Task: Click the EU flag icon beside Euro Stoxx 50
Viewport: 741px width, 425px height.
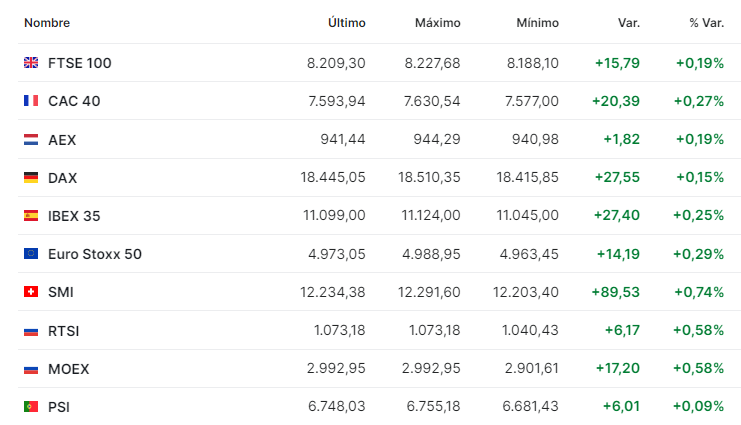Action: point(31,254)
